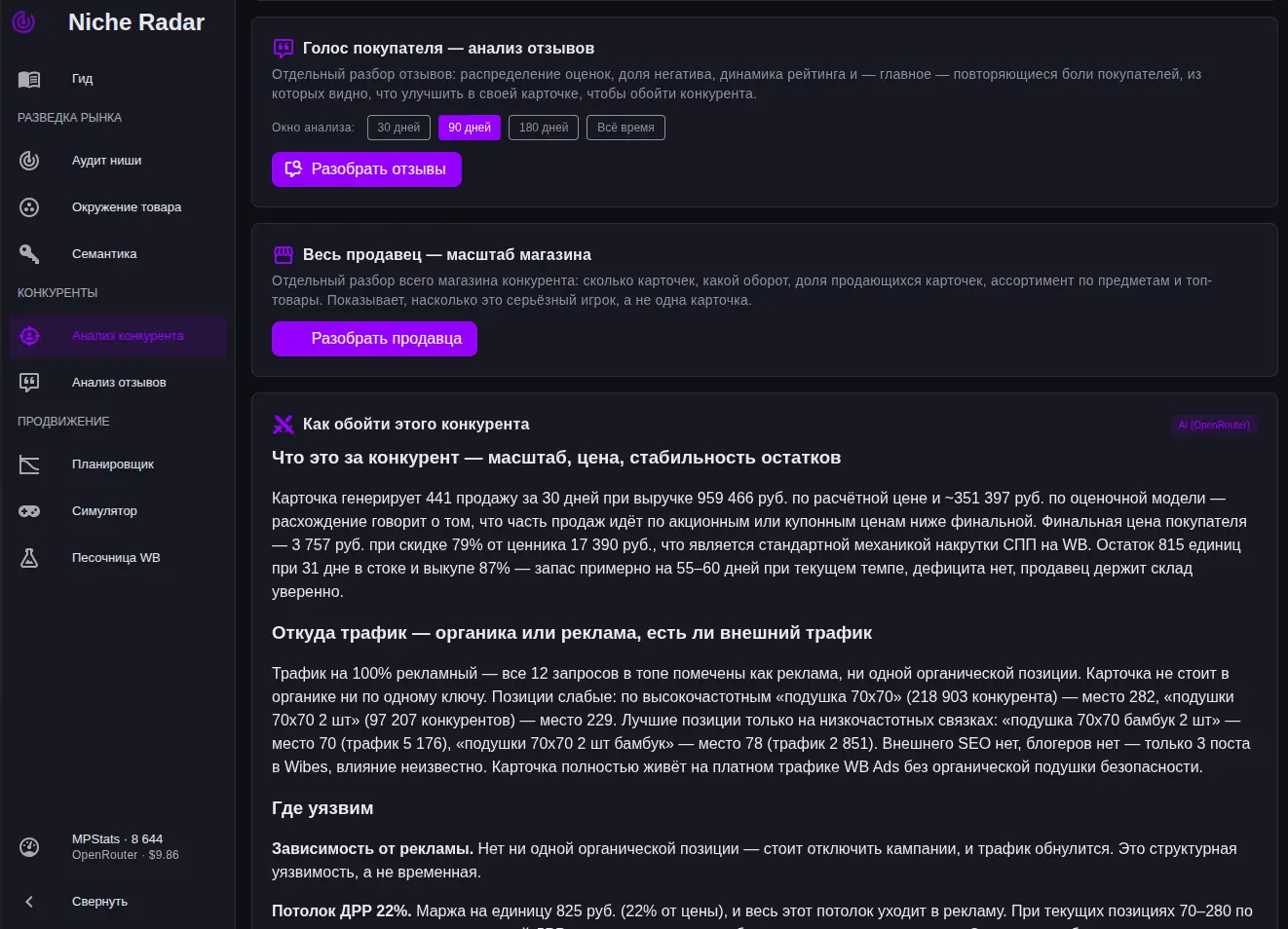
Task: Open the Гид book icon
Action: [x=29, y=79]
